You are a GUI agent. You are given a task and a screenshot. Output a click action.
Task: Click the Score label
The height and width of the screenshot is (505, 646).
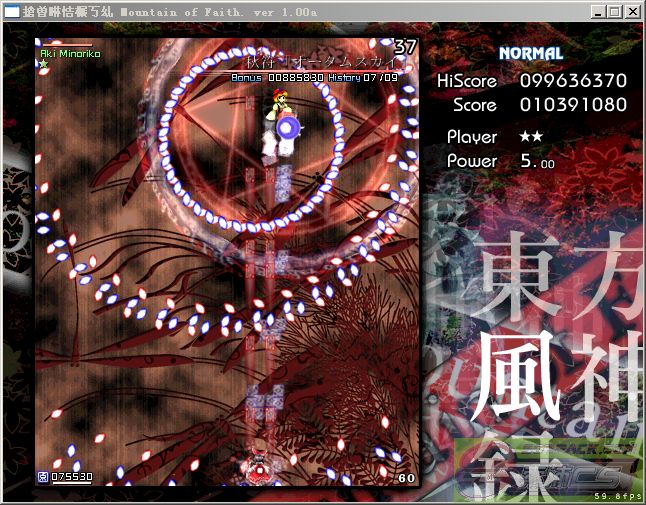tap(475, 105)
